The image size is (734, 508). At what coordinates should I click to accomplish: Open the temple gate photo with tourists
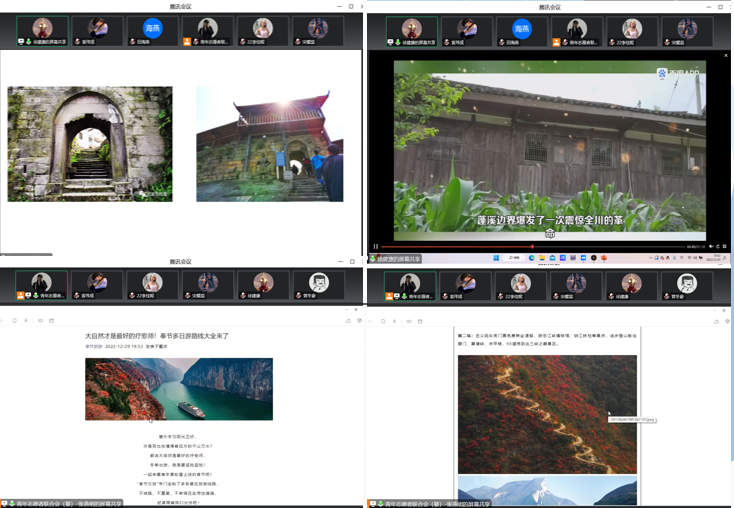pos(269,144)
